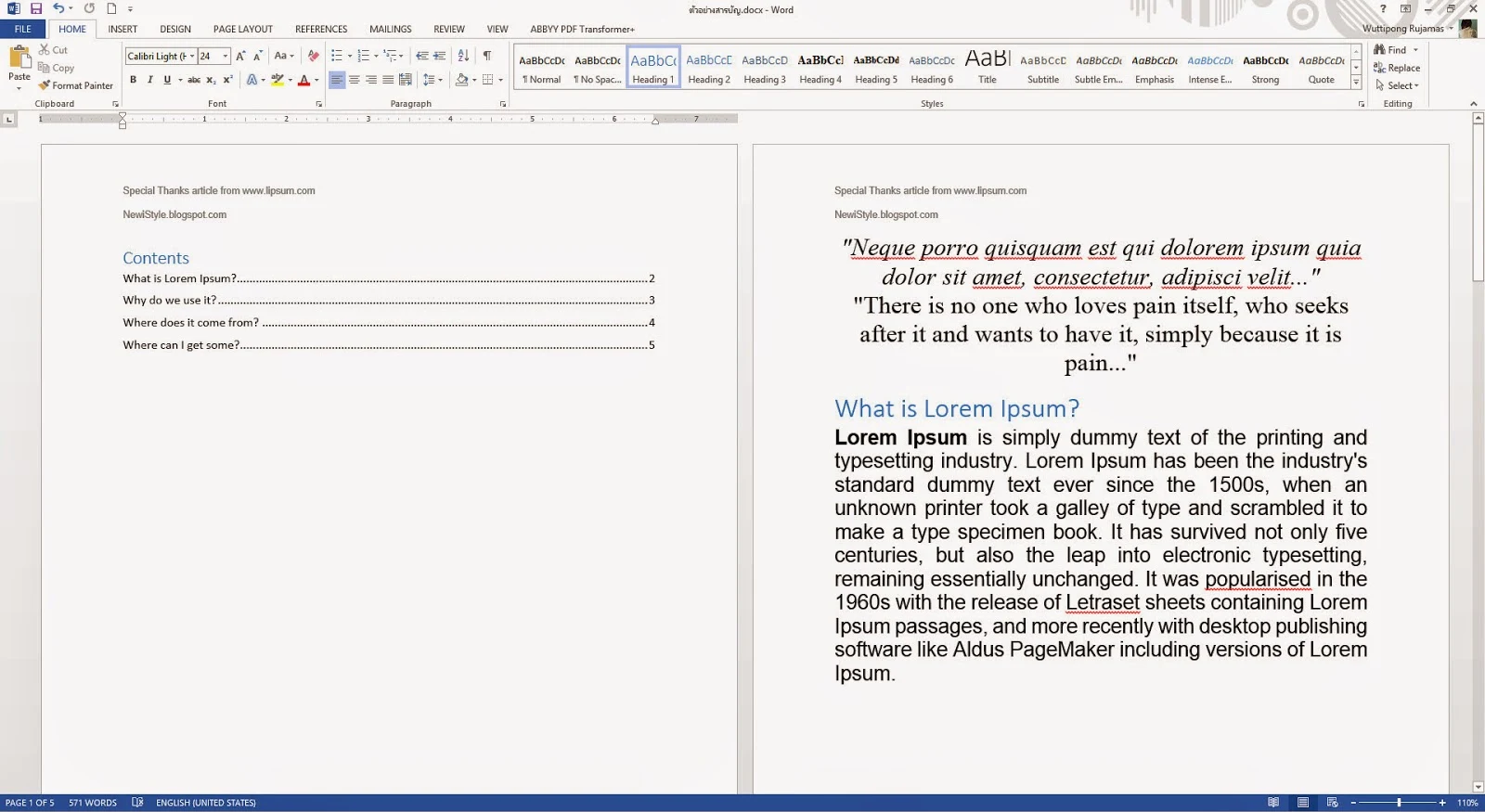Open the FILE tab
The width and height of the screenshot is (1485, 812).
[22, 29]
